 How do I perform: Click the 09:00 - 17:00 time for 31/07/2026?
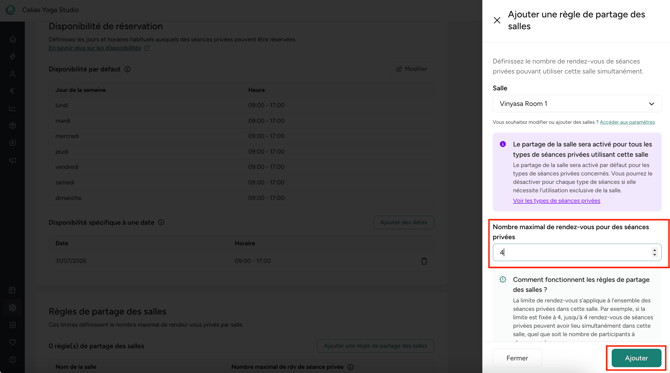[253, 261]
